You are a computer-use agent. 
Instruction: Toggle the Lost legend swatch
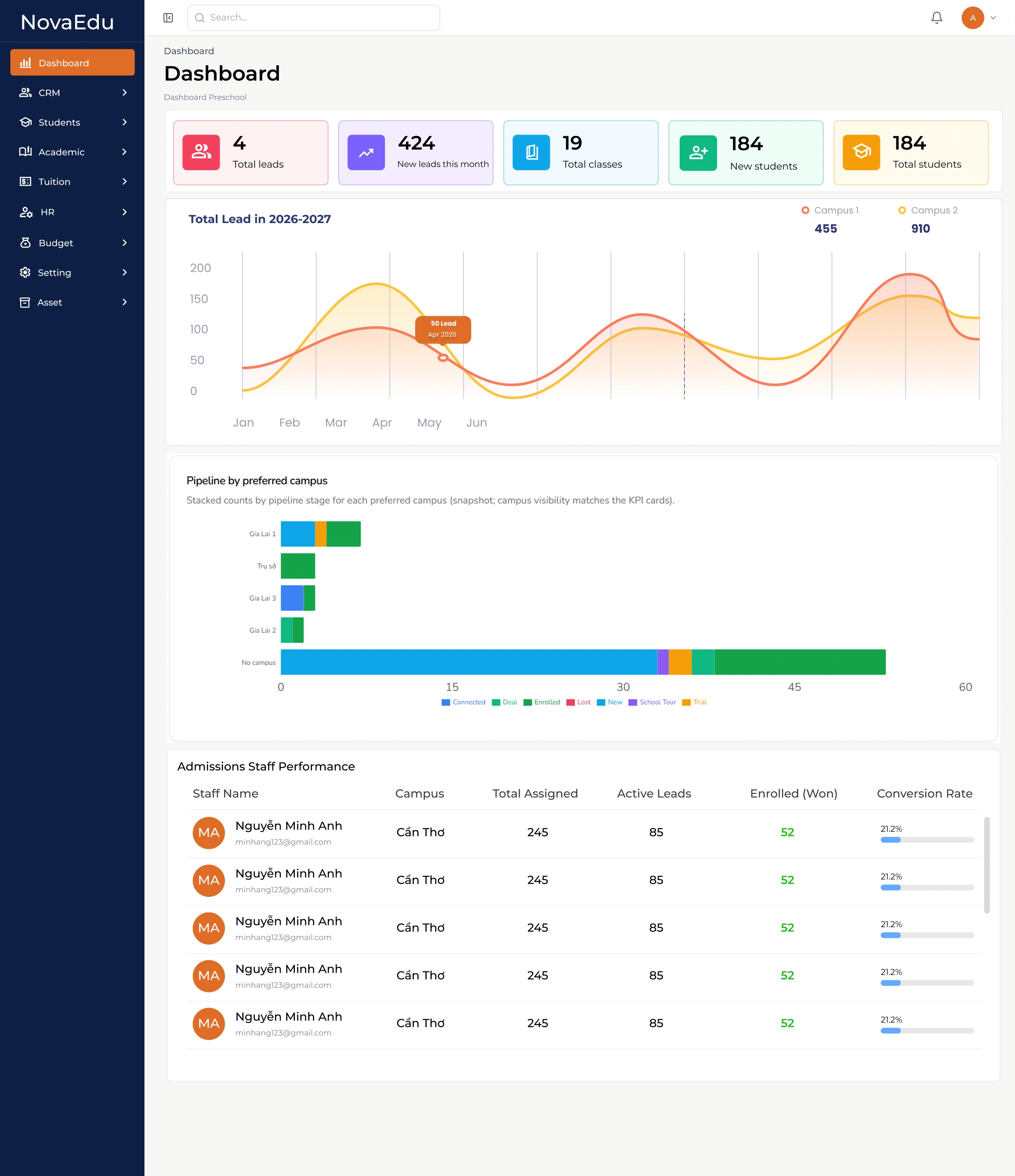[570, 702]
